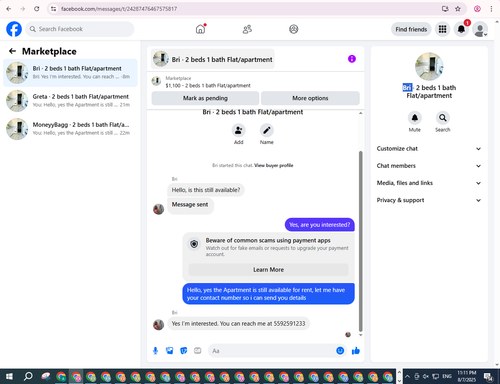The height and width of the screenshot is (384, 500).
Task: Open the purple conversation info icon
Action: (352, 59)
